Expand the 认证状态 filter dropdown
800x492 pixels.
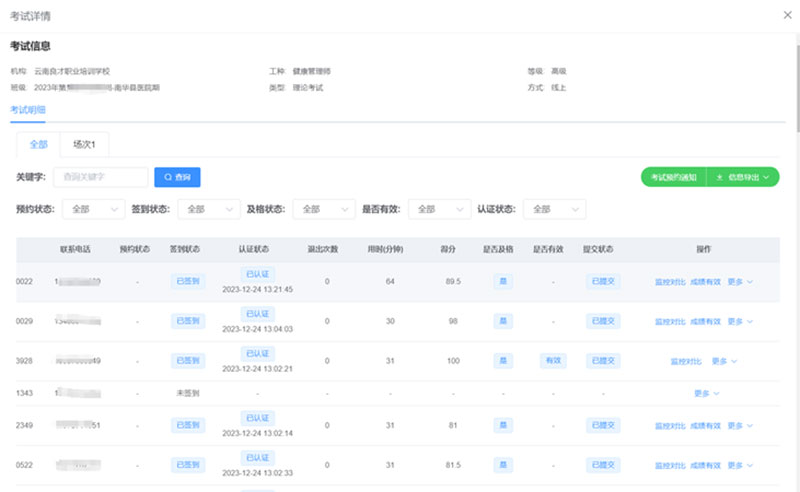point(552,209)
